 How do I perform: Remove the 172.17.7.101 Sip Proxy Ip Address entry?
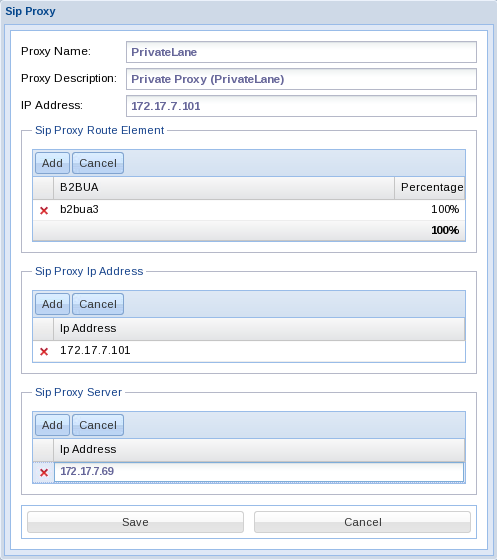pos(44,351)
